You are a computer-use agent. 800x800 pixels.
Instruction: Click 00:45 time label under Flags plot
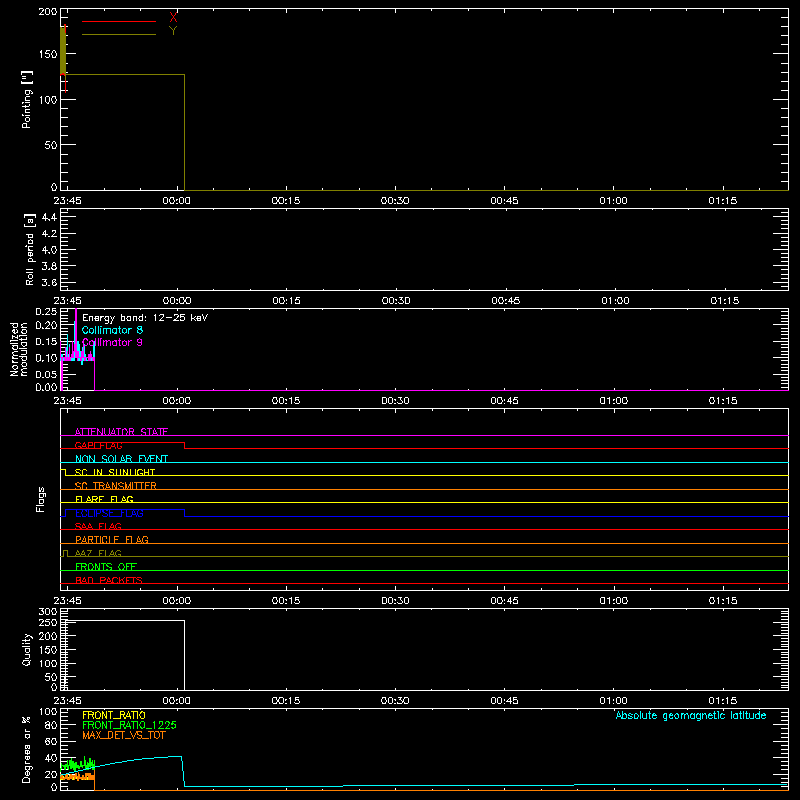tap(505, 601)
